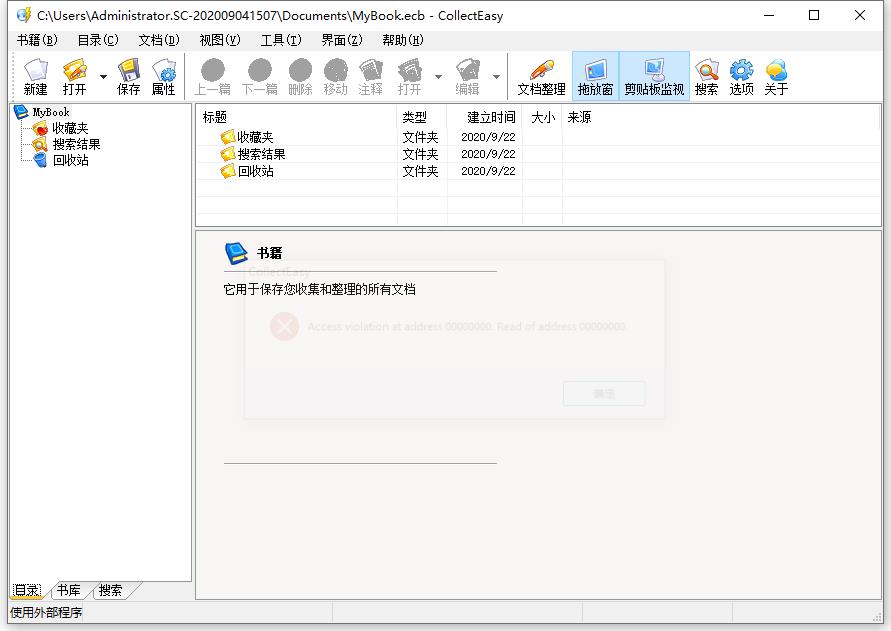Launch 文档整理 (Document Organizer) tool
The height and width of the screenshot is (631, 891).
coord(541,76)
